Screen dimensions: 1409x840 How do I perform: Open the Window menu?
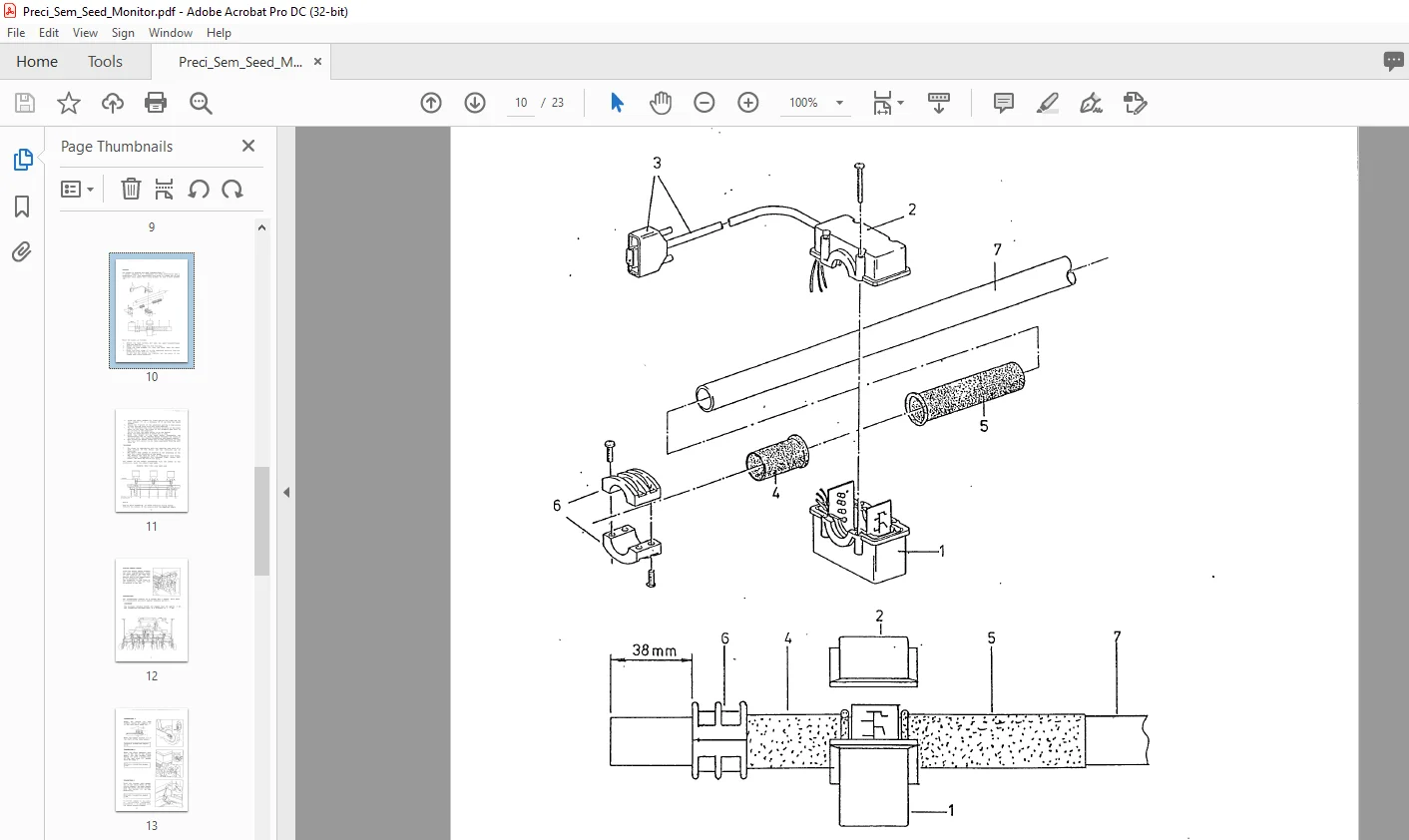point(171,33)
